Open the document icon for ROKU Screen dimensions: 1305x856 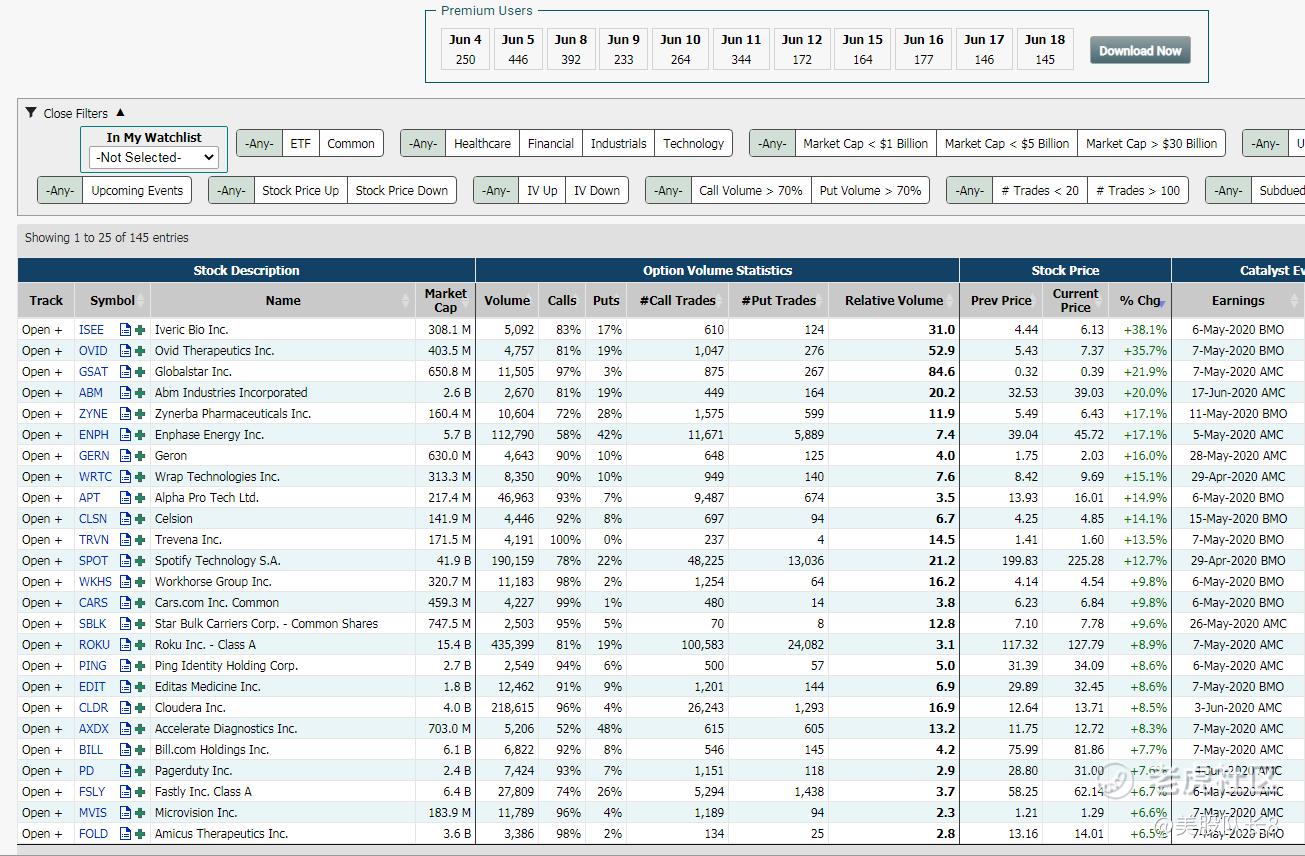pos(126,645)
